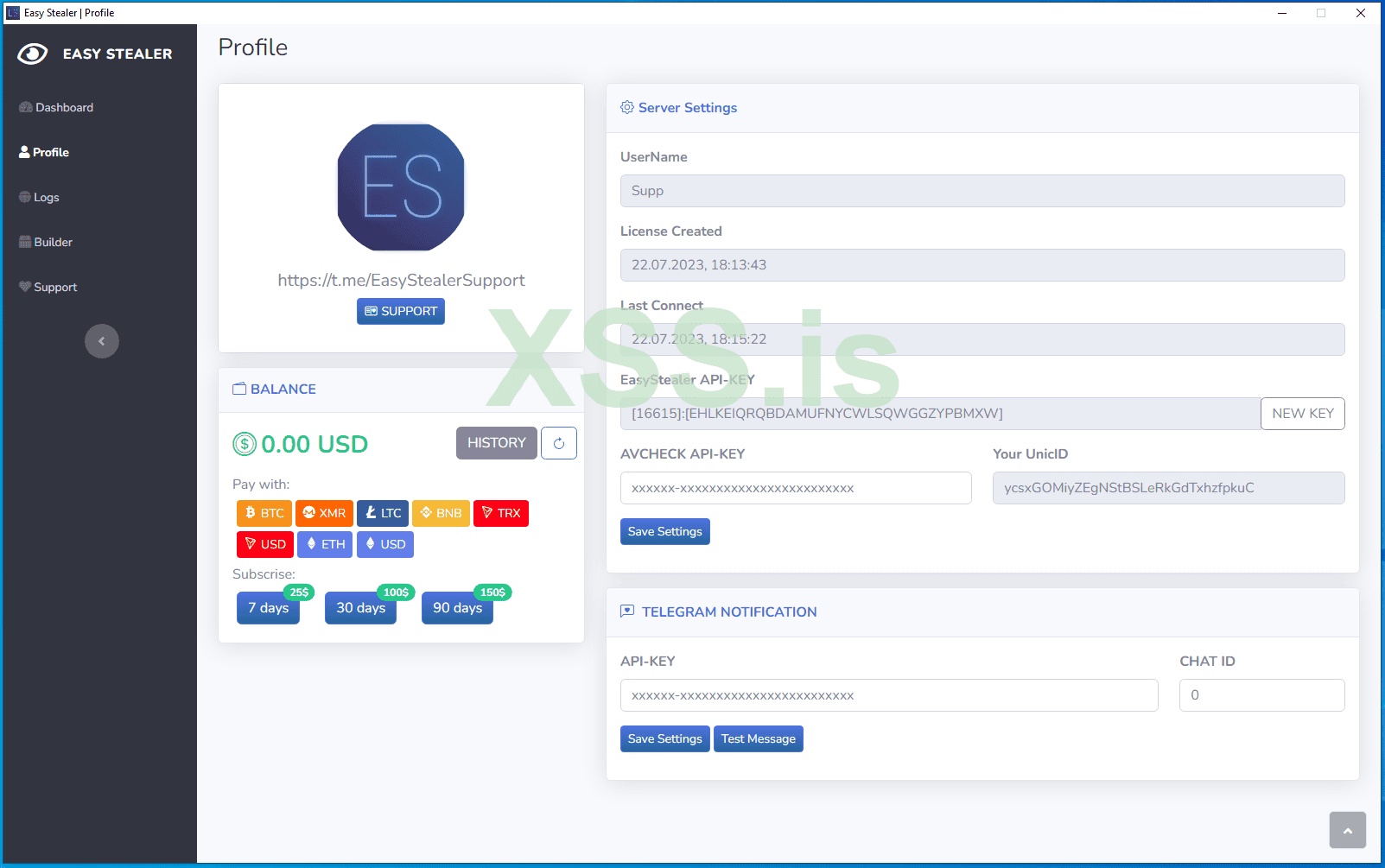
Task: Click the License Created date field
Action: click(x=982, y=265)
